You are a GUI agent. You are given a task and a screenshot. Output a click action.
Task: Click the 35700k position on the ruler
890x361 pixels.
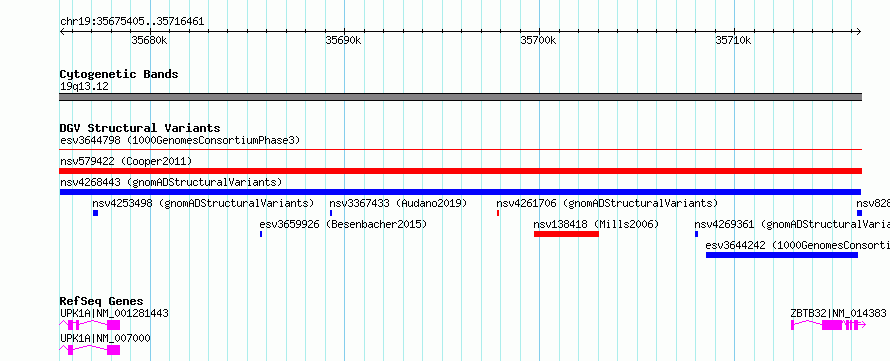point(538,40)
